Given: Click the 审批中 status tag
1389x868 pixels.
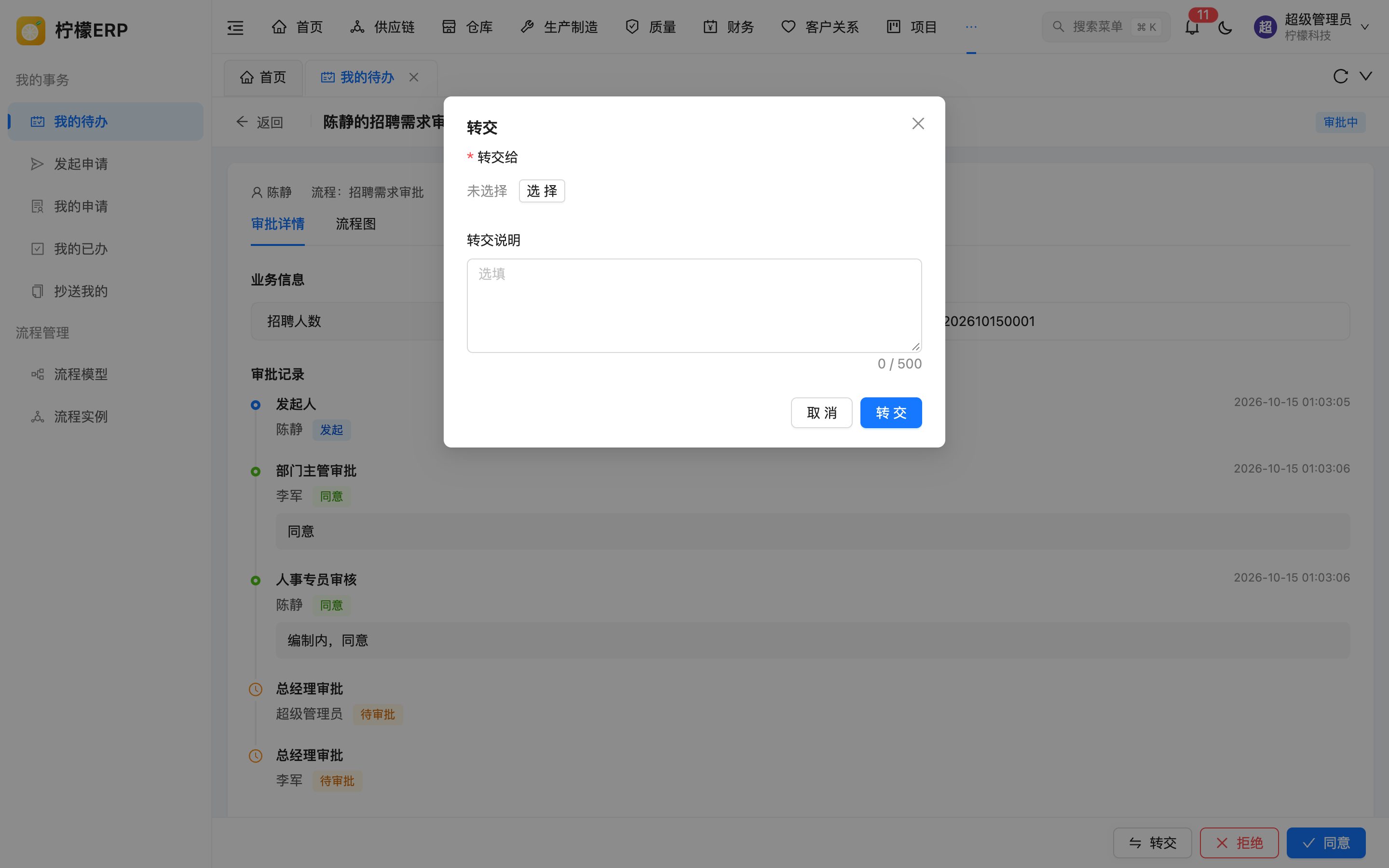Looking at the screenshot, I should 1340,122.
